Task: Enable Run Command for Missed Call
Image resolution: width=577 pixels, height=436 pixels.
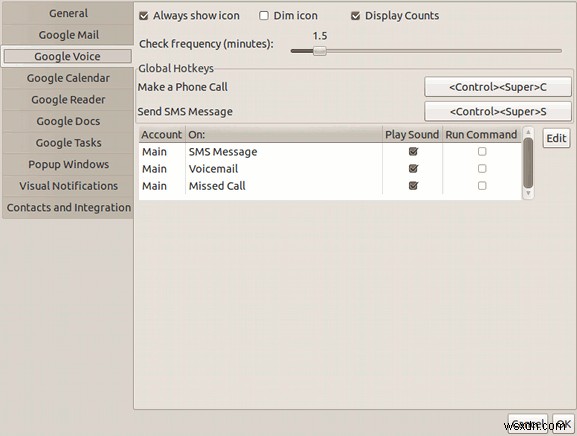Action: coord(482,185)
